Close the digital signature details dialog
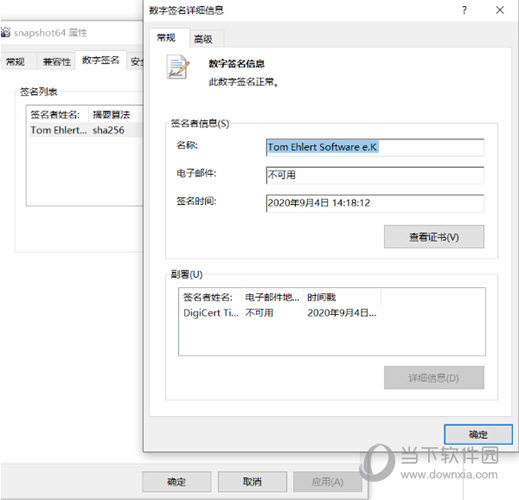This screenshot has height=500, width=519. pyautogui.click(x=500, y=10)
